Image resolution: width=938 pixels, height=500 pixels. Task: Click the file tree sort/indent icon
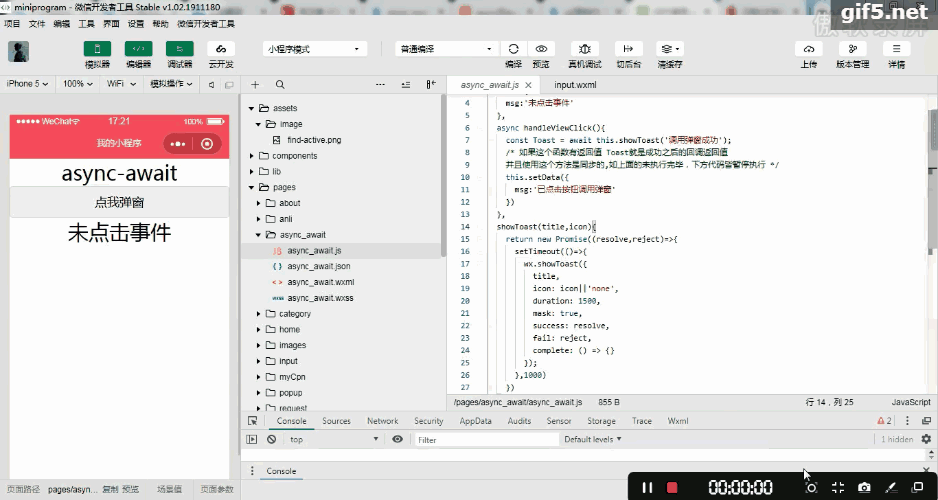click(x=406, y=84)
